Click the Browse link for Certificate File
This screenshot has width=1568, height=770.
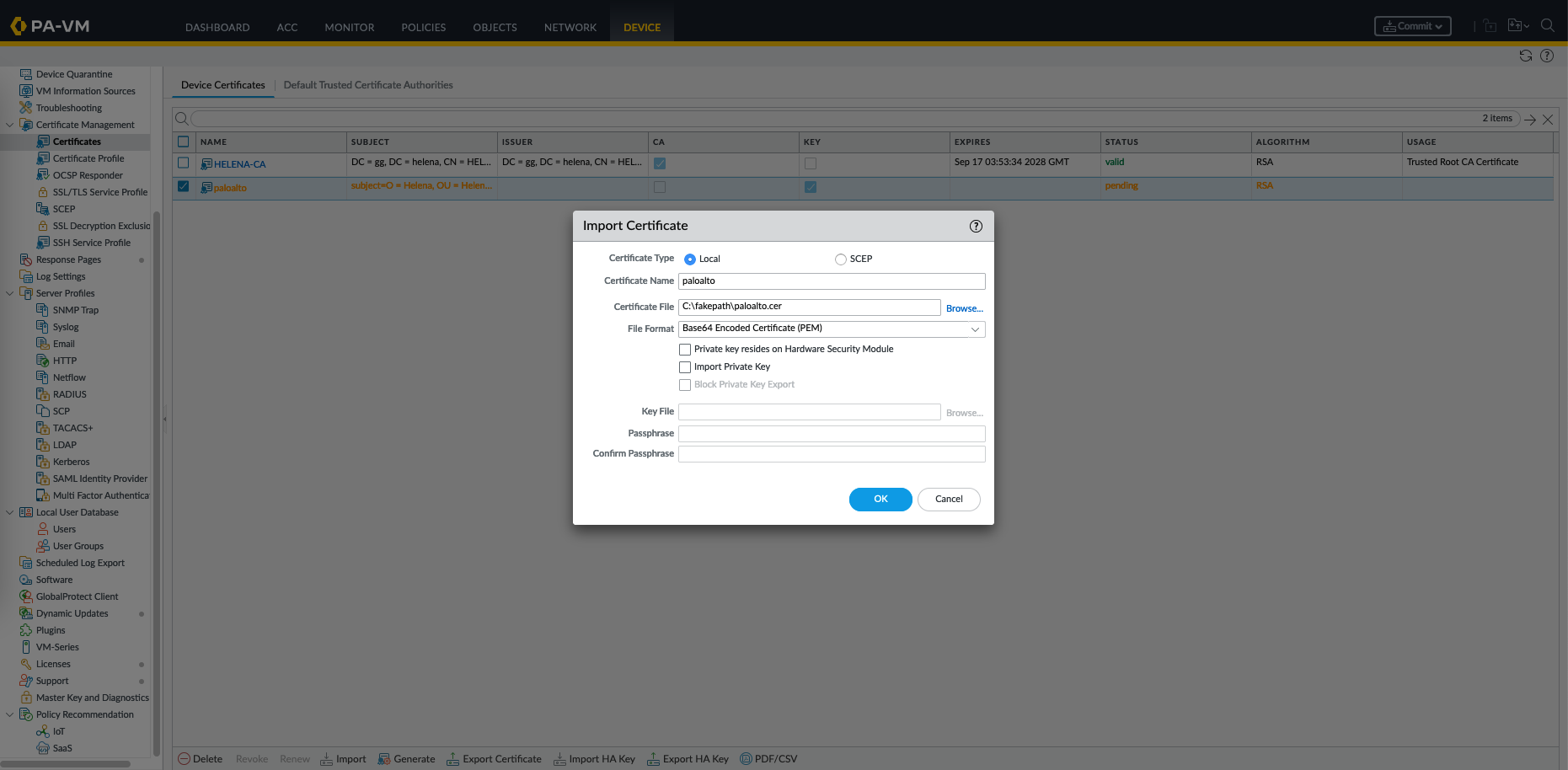tap(964, 308)
